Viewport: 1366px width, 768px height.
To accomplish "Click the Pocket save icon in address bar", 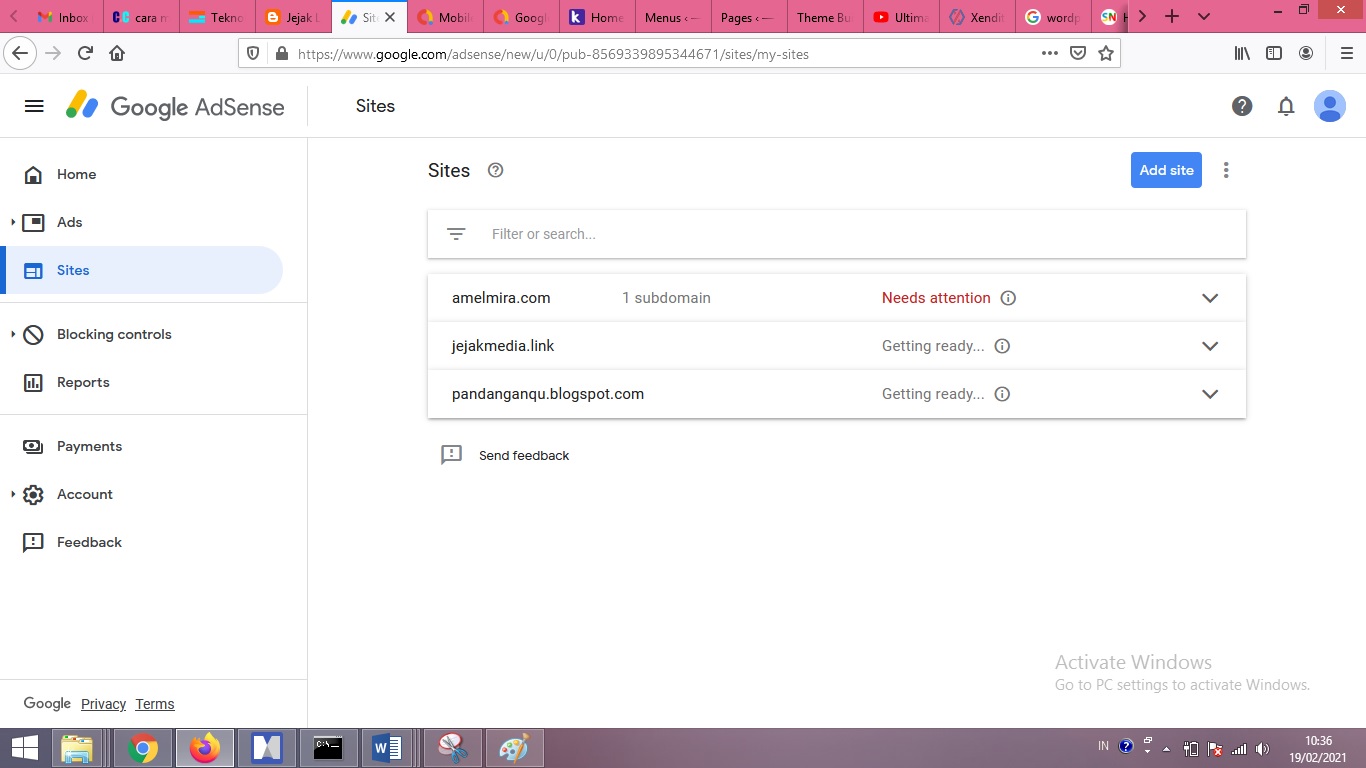I will [1078, 53].
